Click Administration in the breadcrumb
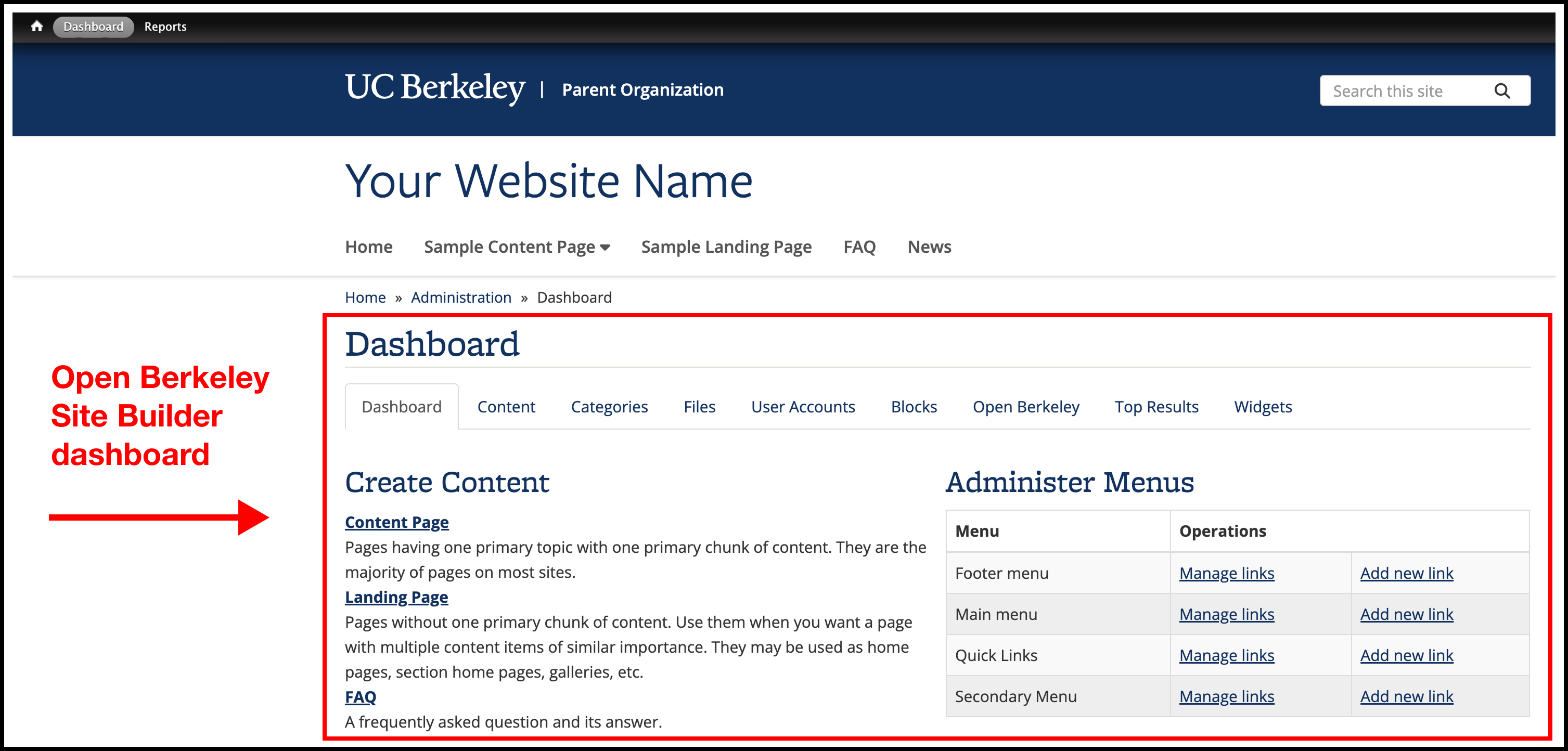This screenshot has height=751, width=1568. click(x=461, y=297)
